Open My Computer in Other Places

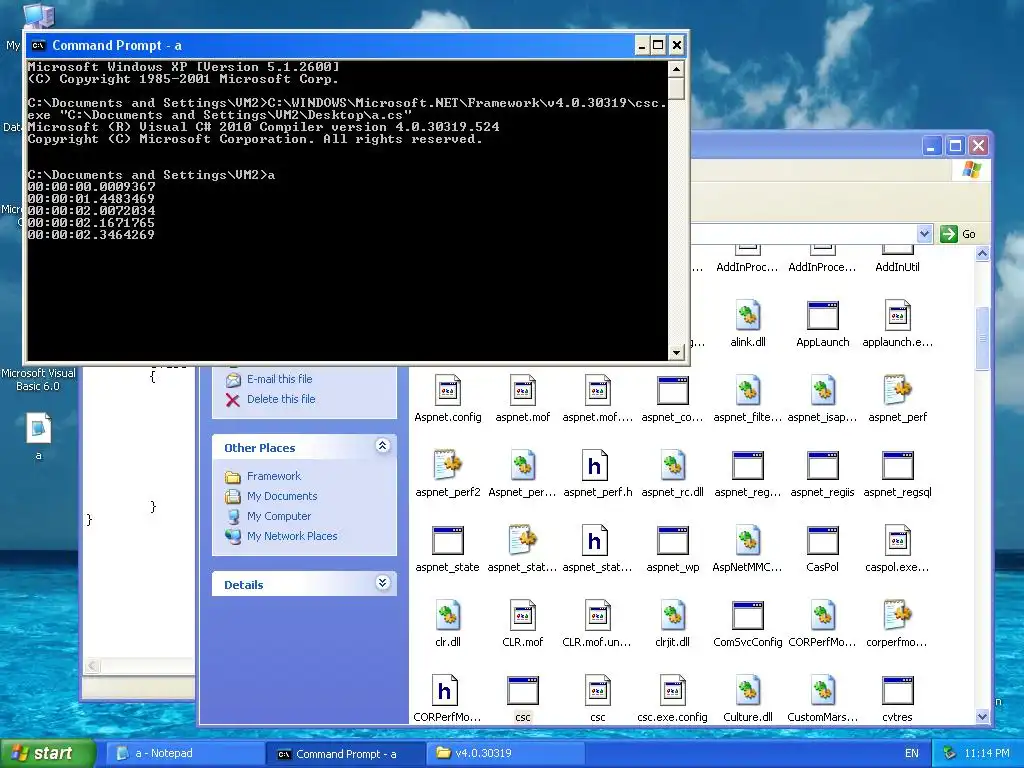279,516
